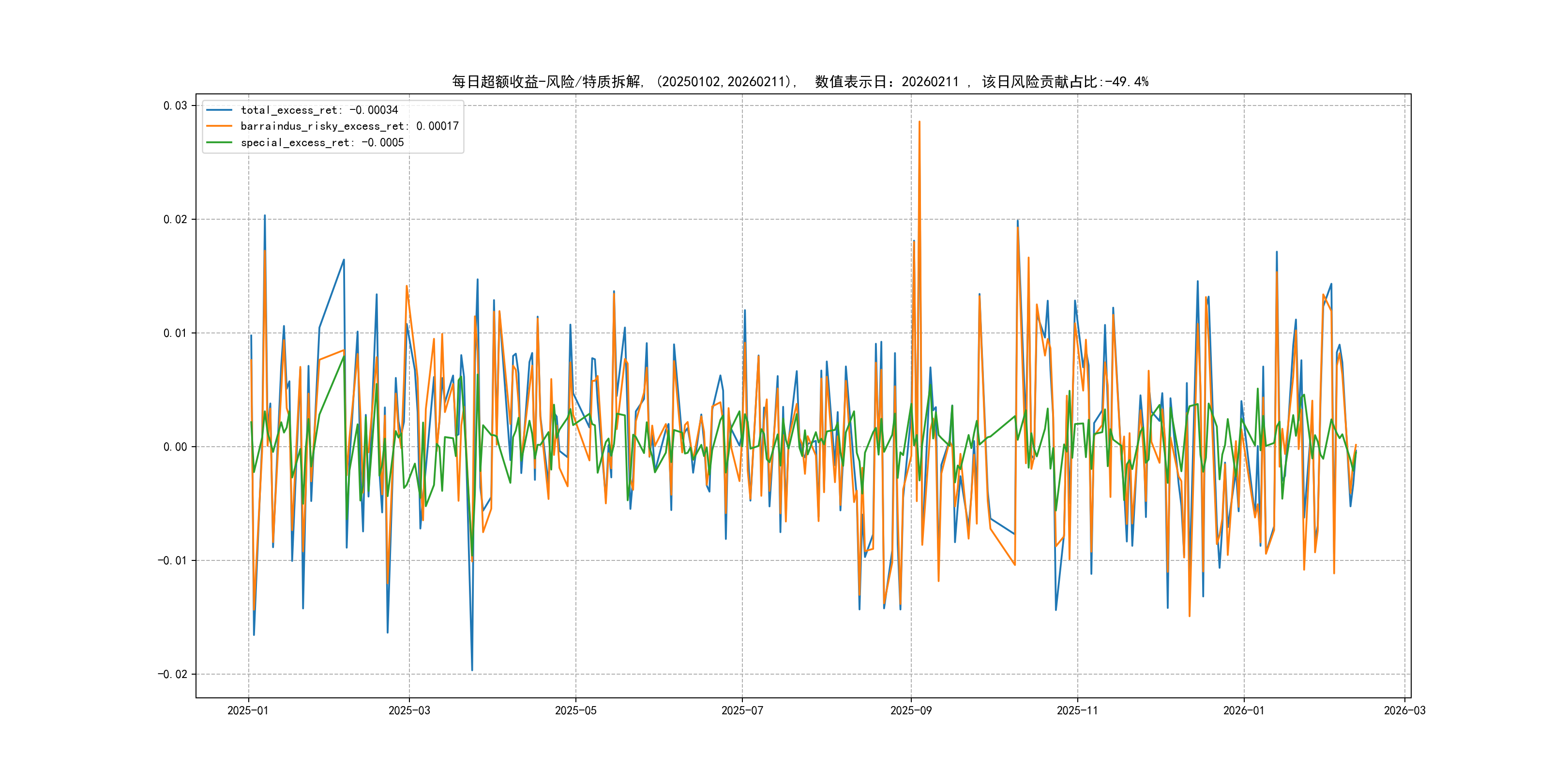This screenshot has height=784, width=1568.
Task: Click the 2025-03 x-axis tick label
Action: pos(409,710)
